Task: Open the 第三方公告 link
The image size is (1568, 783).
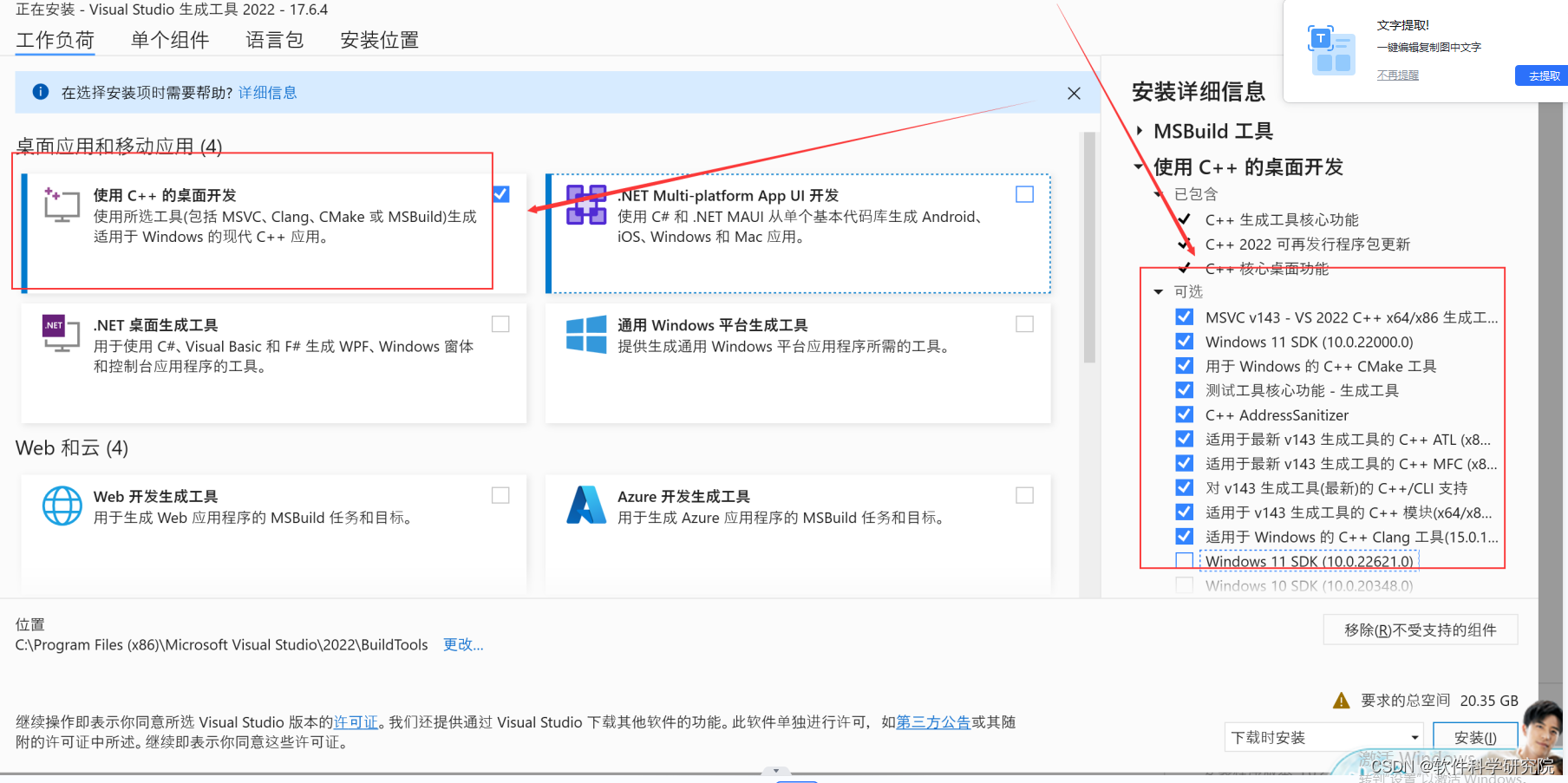Action: [933, 721]
